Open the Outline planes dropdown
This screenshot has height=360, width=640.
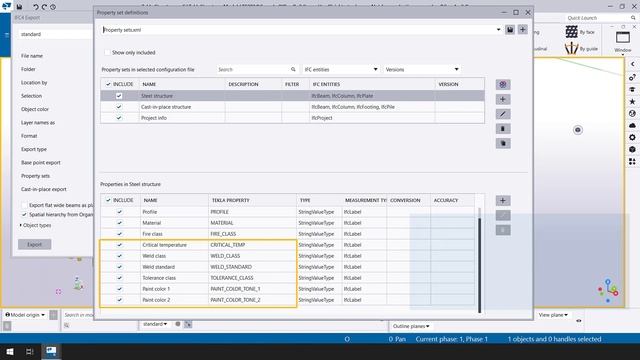click(411, 326)
